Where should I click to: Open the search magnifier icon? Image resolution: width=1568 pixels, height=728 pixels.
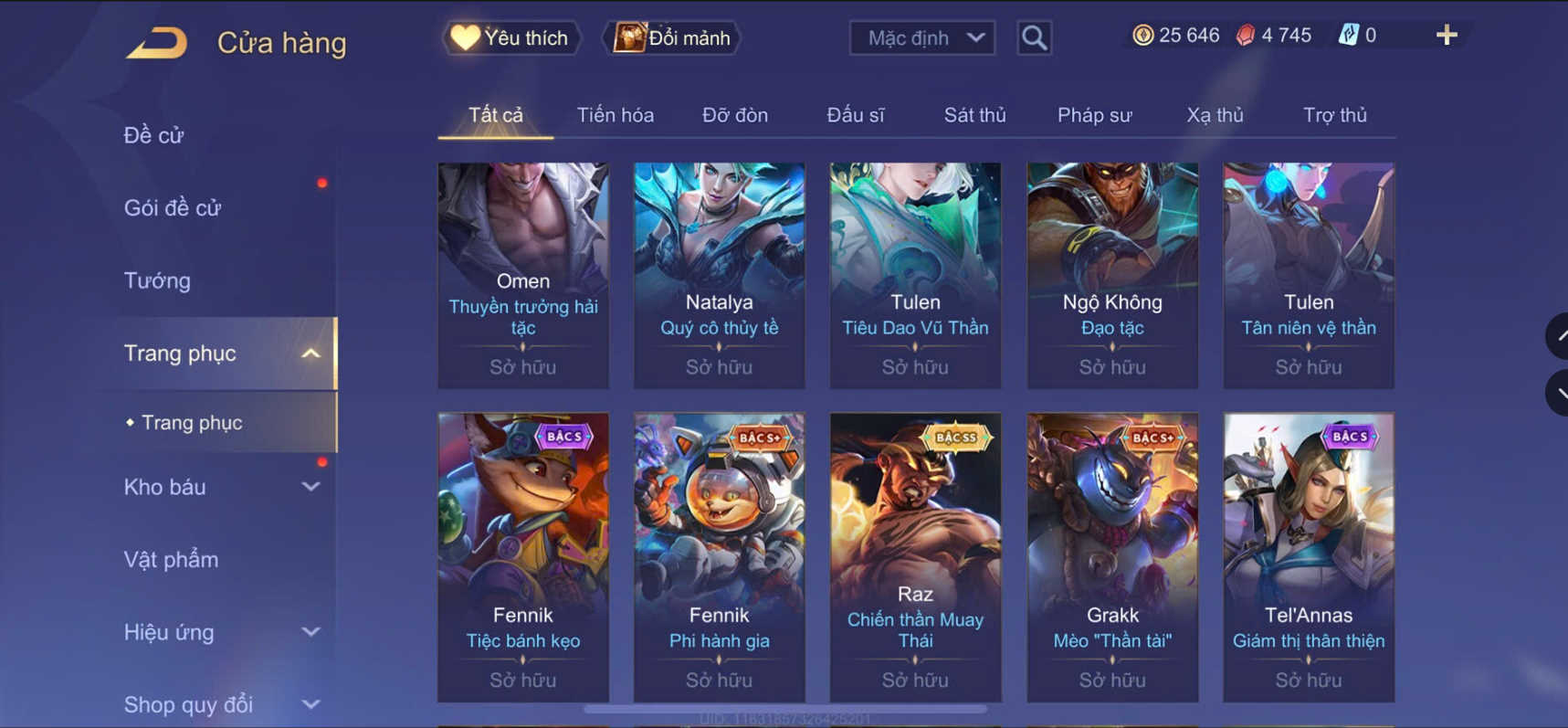pyautogui.click(x=1034, y=37)
